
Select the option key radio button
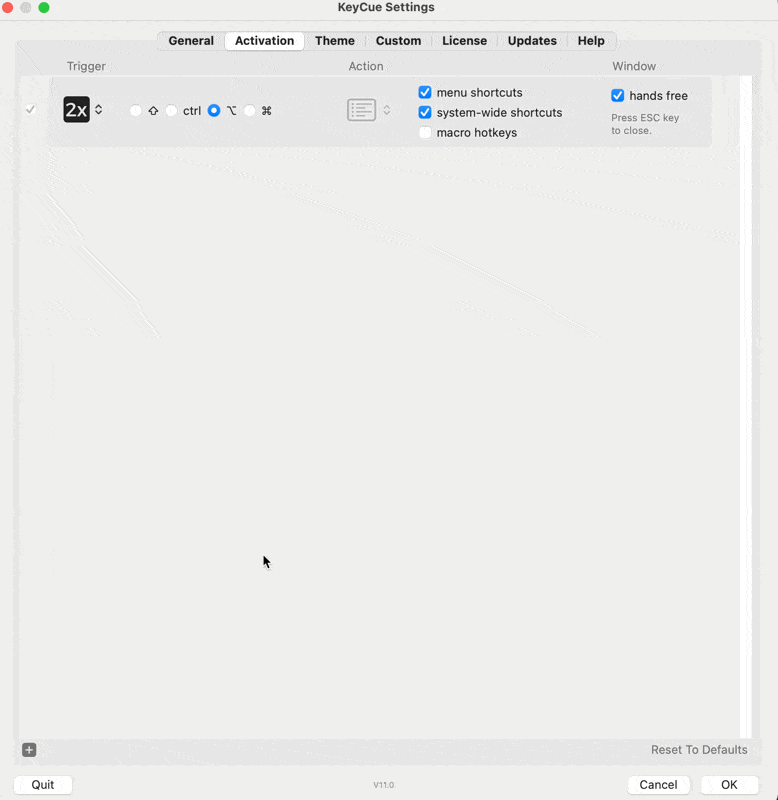214,110
